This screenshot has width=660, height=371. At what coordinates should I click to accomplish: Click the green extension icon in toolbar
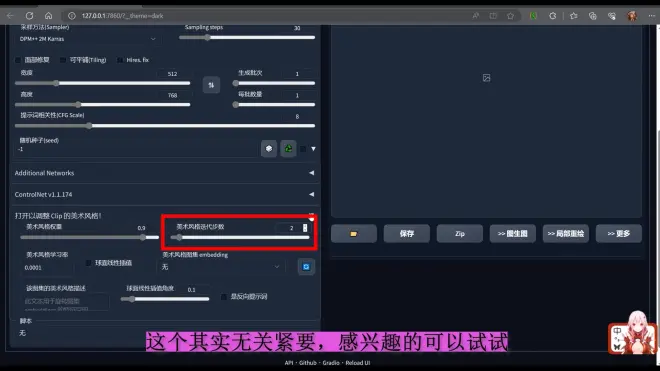533,16
